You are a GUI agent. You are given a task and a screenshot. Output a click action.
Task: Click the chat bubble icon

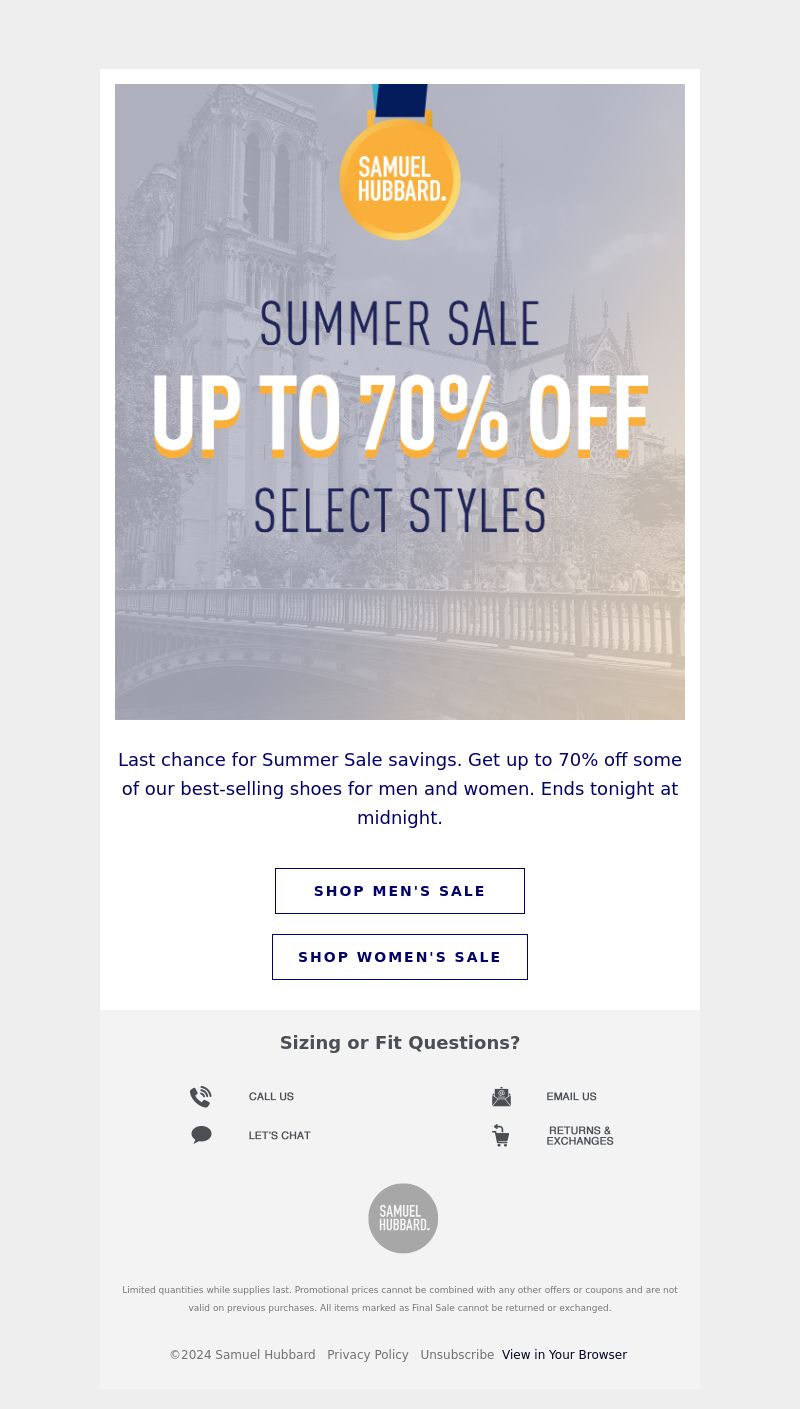click(x=201, y=1135)
